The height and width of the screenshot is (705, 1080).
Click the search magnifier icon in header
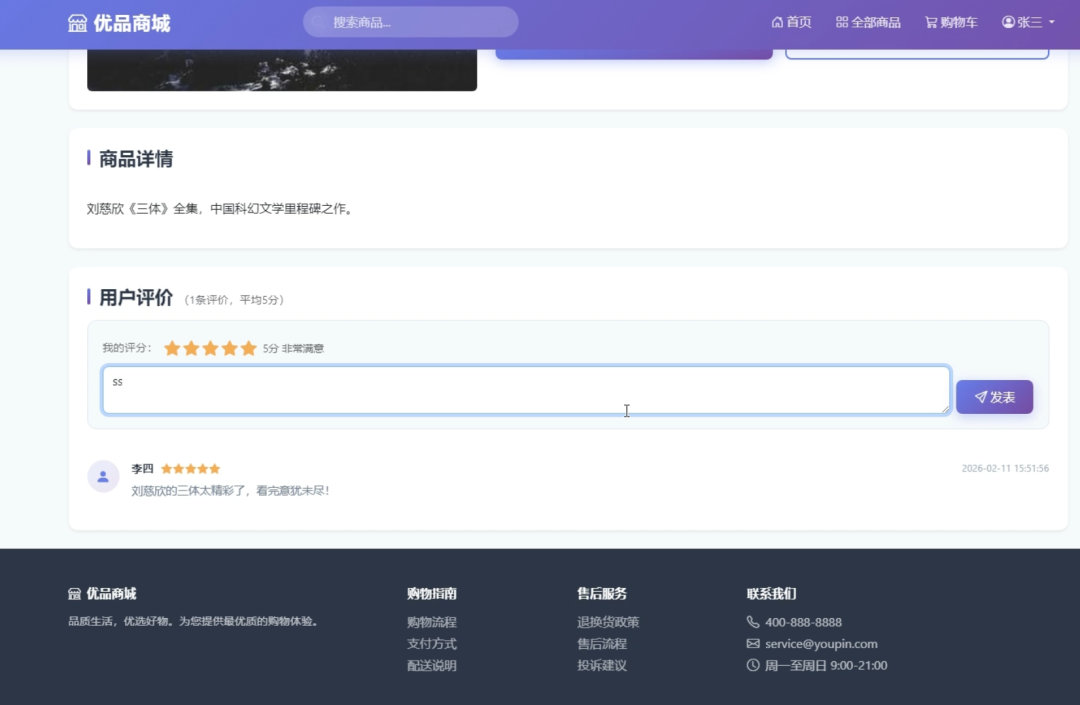(318, 22)
